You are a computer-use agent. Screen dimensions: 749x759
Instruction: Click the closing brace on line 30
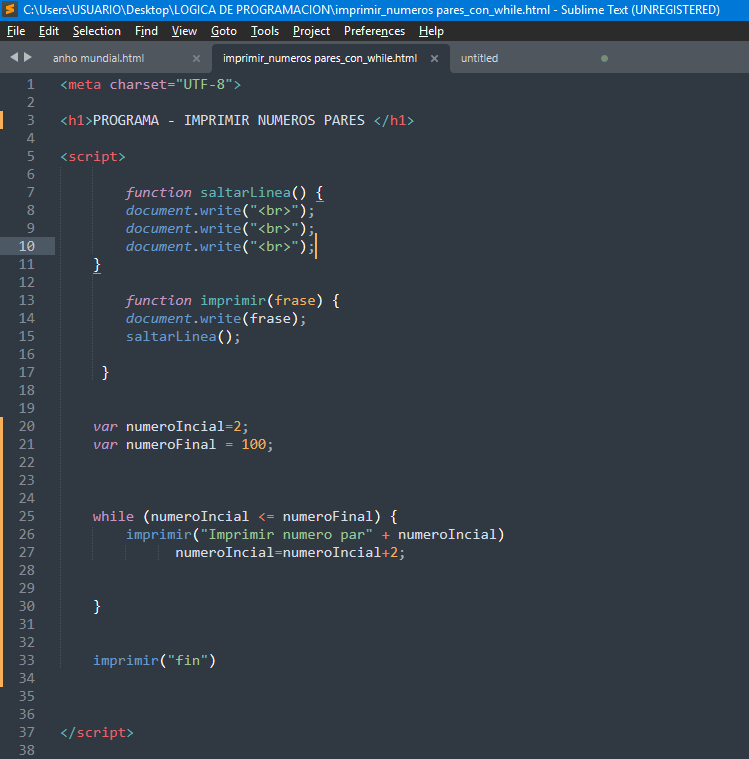[97, 606]
